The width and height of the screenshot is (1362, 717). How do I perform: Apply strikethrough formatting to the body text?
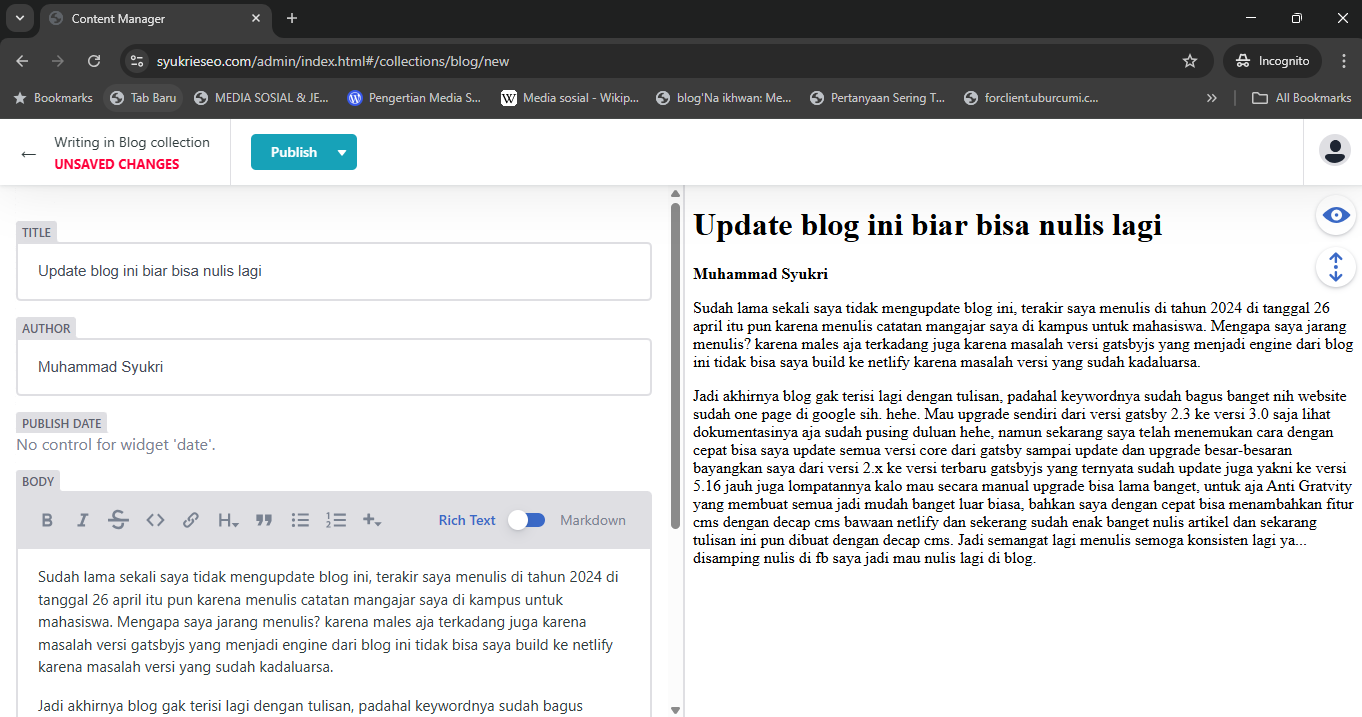(x=119, y=520)
